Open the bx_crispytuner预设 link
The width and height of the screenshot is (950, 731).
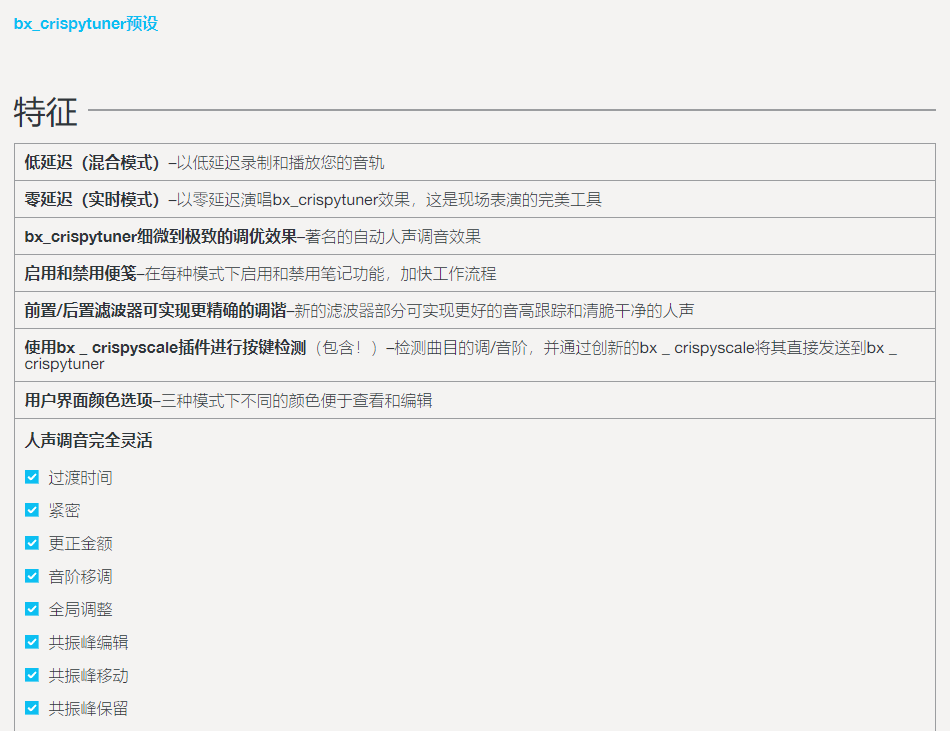(x=86, y=24)
